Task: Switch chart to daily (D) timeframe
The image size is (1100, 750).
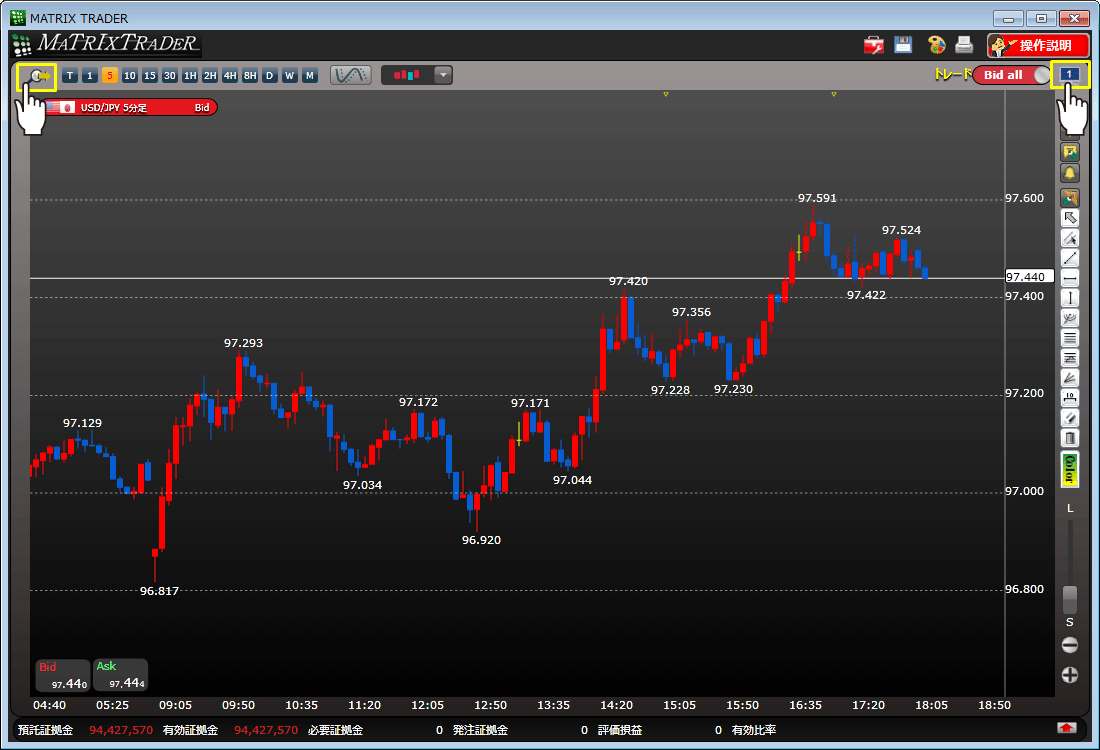Action: point(269,76)
